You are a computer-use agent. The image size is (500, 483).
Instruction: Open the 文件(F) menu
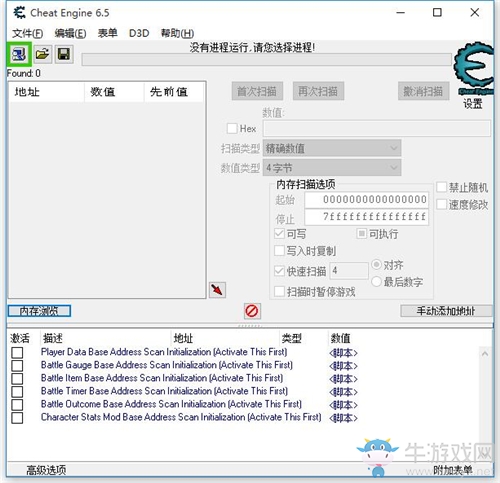(28, 33)
